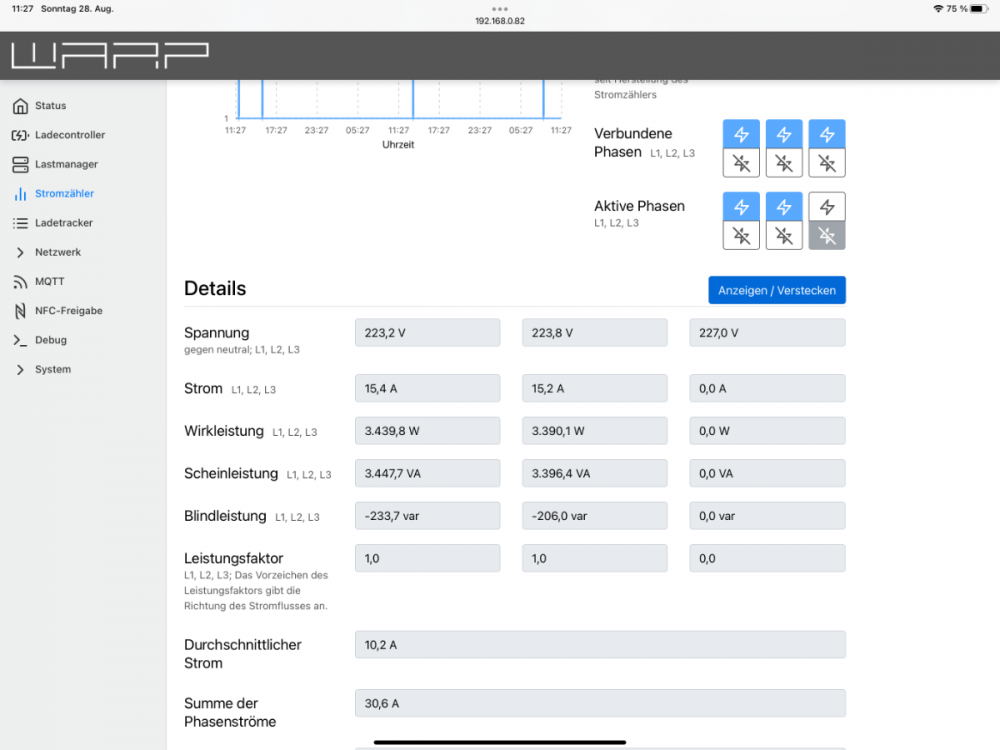Toggle the L1 connected phase indicator
This screenshot has height=750, width=1000.
741,134
